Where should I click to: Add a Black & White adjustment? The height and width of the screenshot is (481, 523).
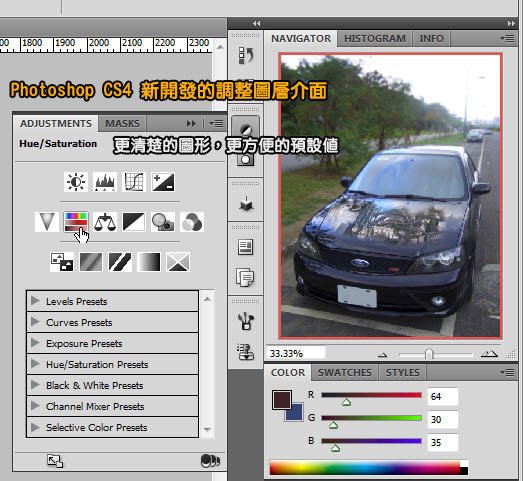point(134,222)
